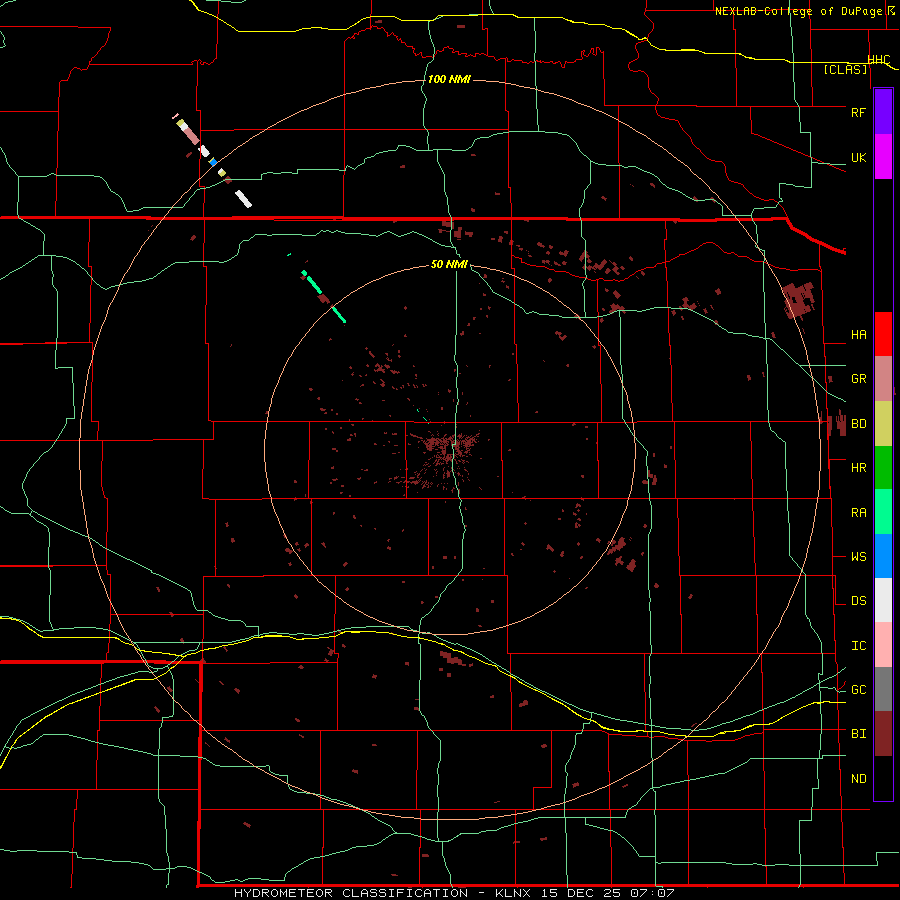The width and height of the screenshot is (900, 900).
Task: Click the DS white legend color swatch
Action: click(883, 600)
